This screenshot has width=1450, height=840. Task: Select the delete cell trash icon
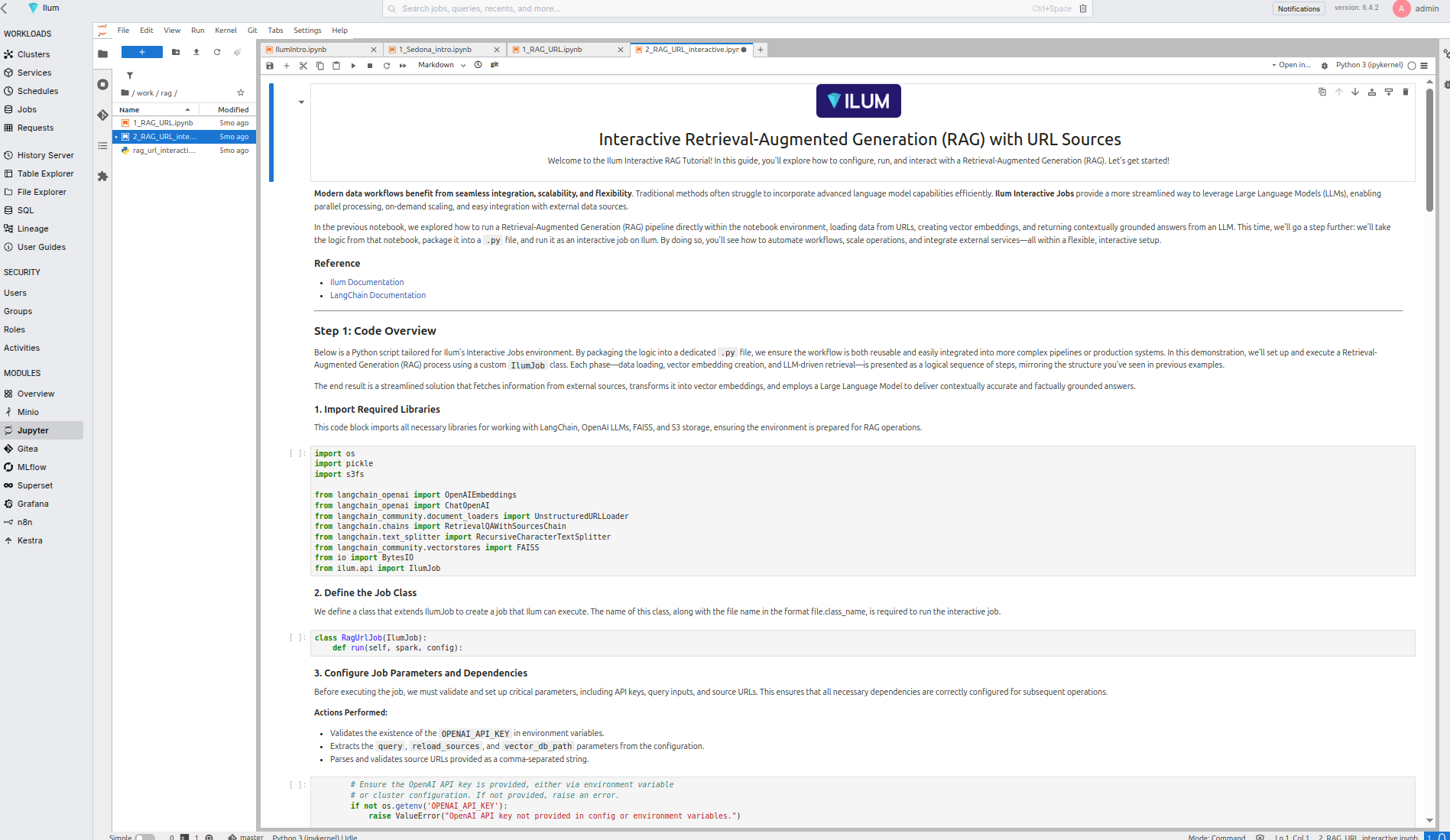[x=1406, y=92]
